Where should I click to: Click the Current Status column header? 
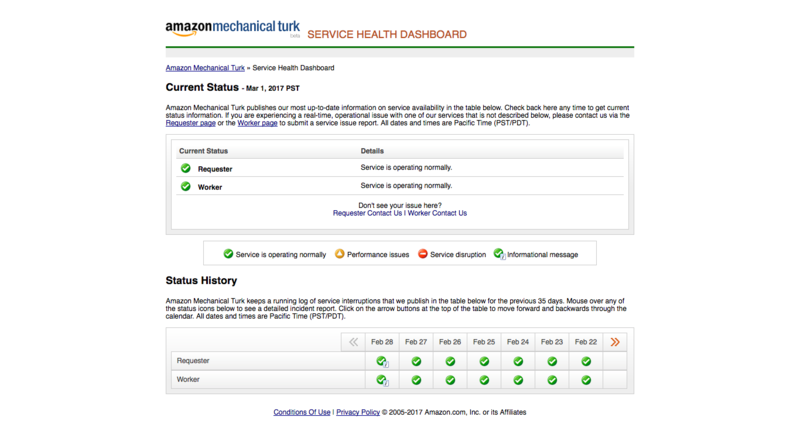click(203, 151)
